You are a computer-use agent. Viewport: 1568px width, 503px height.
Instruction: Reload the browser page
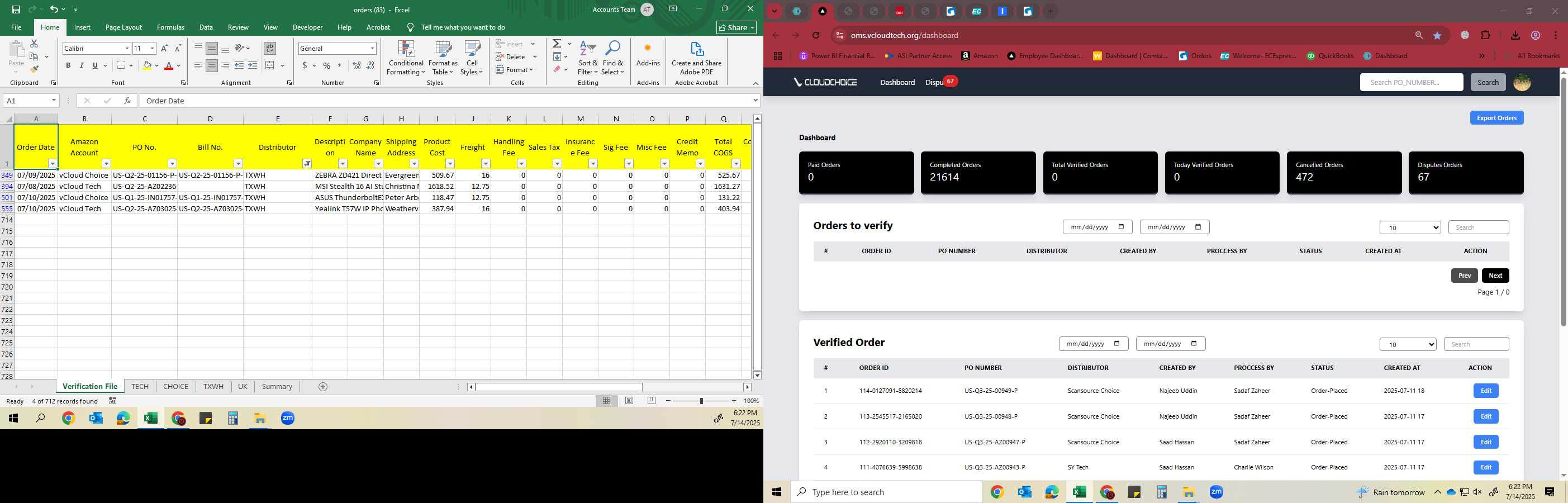[816, 35]
